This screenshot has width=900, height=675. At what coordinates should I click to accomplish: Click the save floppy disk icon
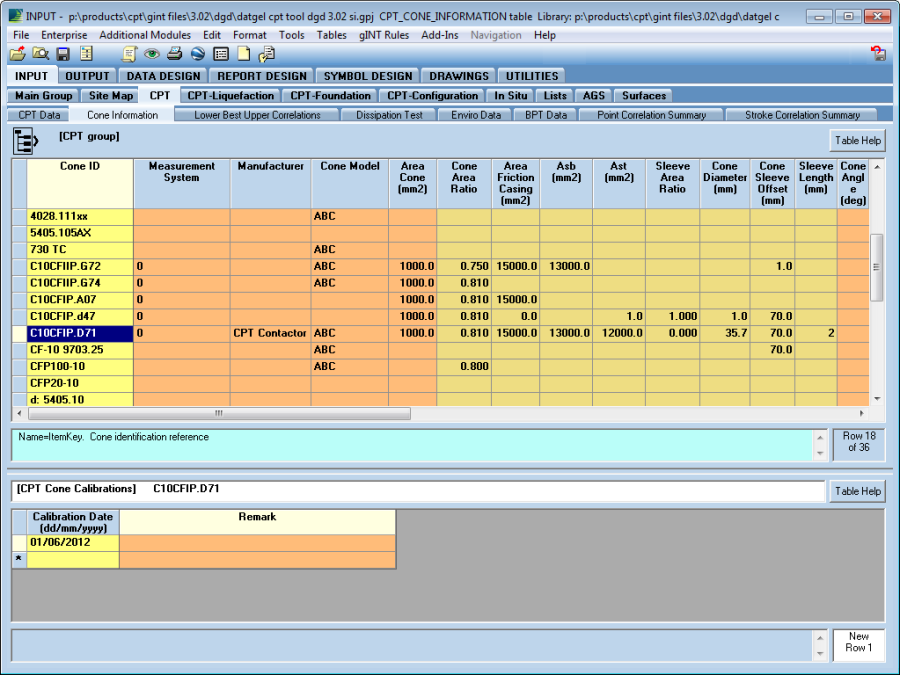coord(63,54)
